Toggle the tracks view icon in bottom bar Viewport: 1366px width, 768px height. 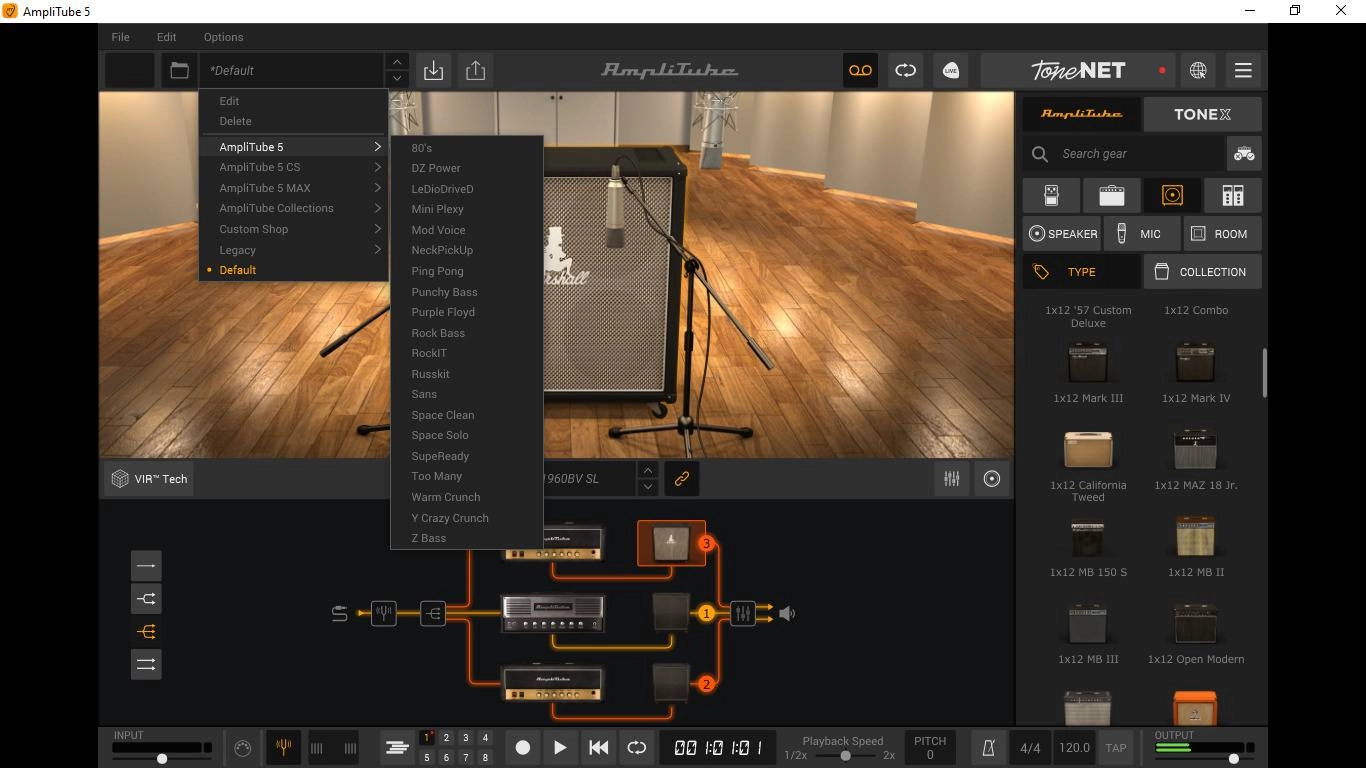click(397, 747)
